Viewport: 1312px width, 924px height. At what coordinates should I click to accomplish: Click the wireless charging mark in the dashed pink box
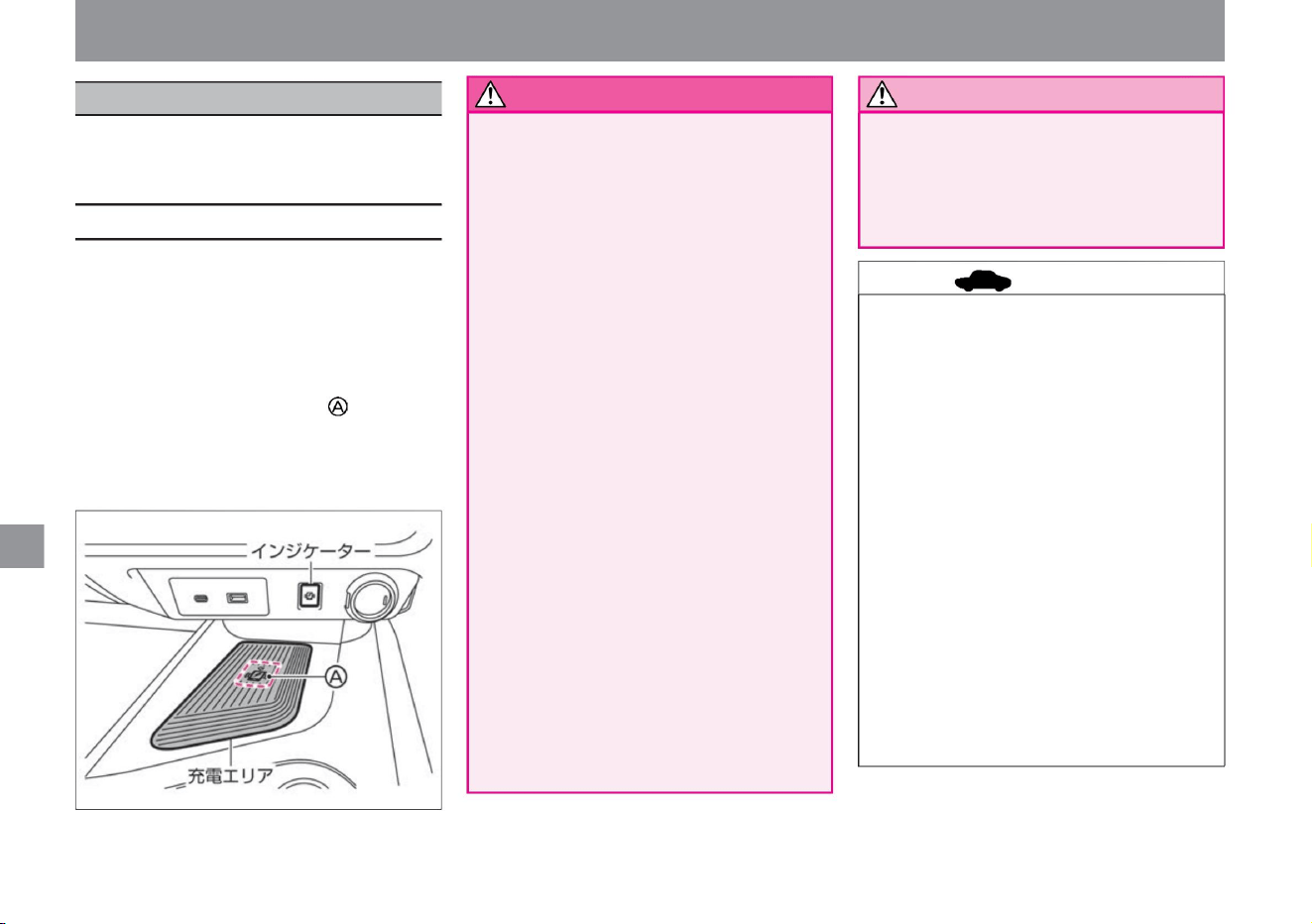click(x=259, y=676)
